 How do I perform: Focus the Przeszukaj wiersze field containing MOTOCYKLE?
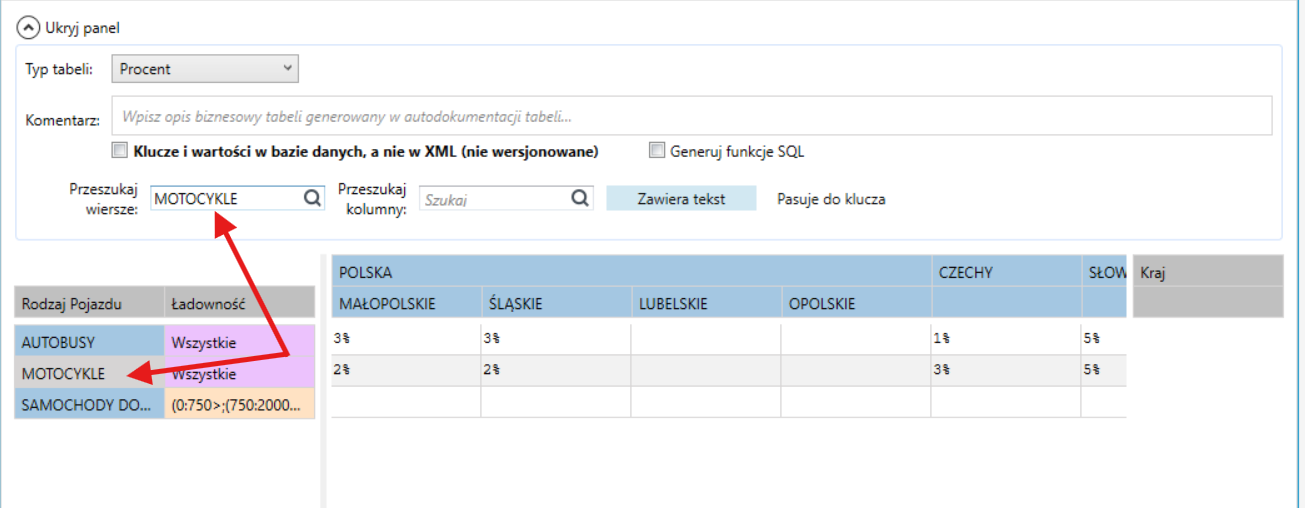click(237, 199)
